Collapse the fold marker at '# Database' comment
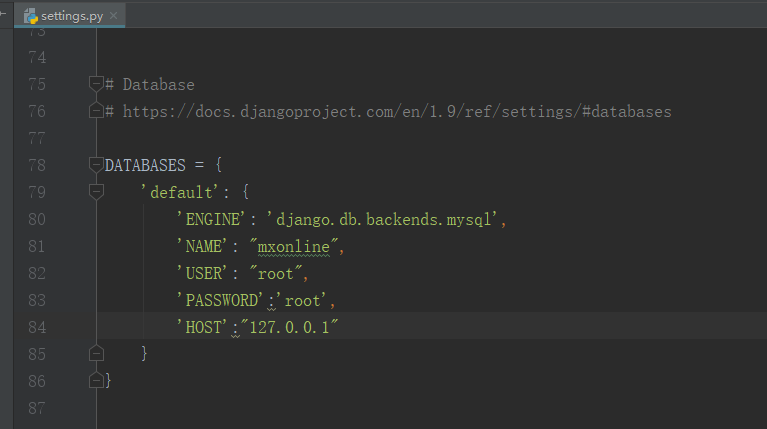Viewport: 767px width, 429px height. 96,84
